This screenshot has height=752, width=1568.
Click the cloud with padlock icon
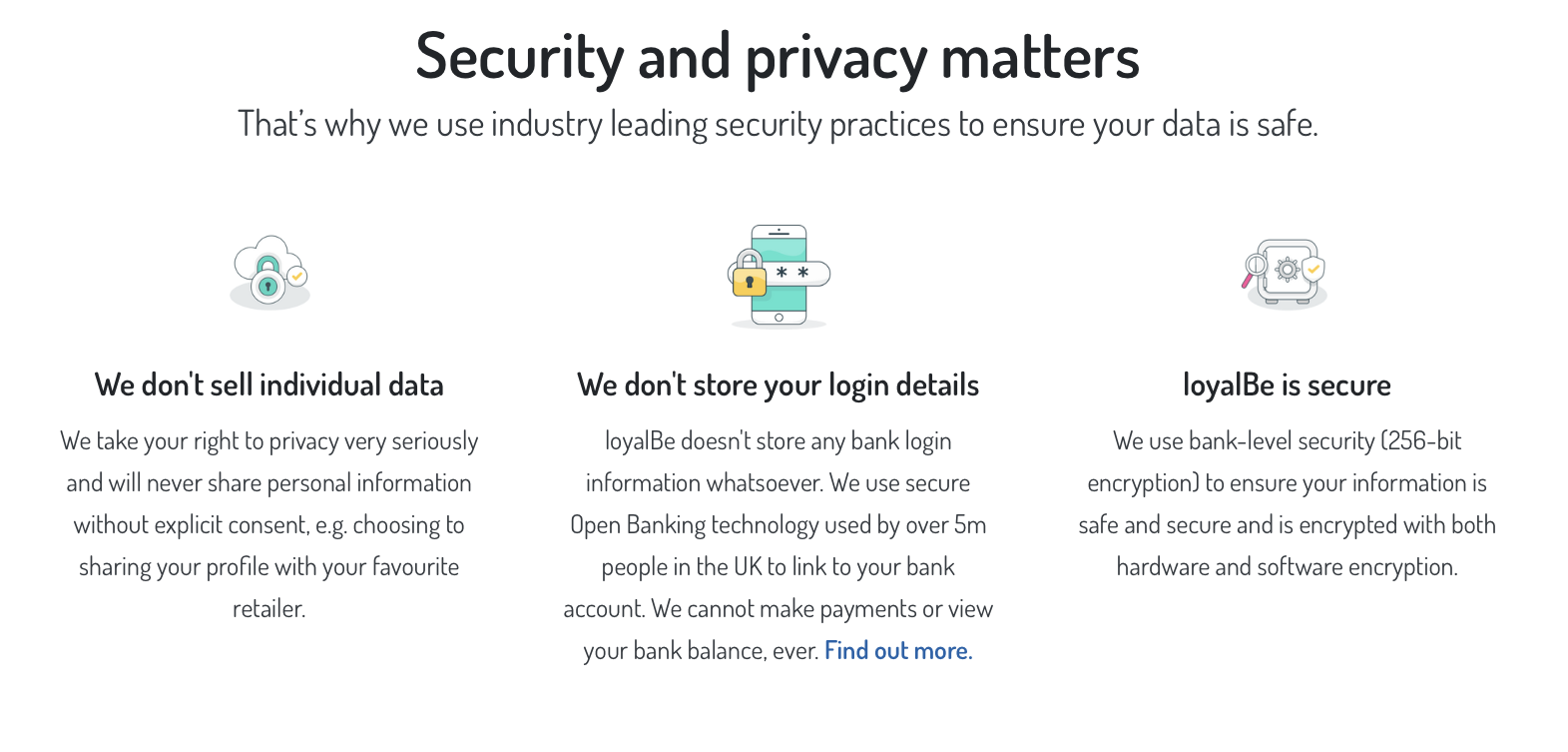click(x=269, y=273)
